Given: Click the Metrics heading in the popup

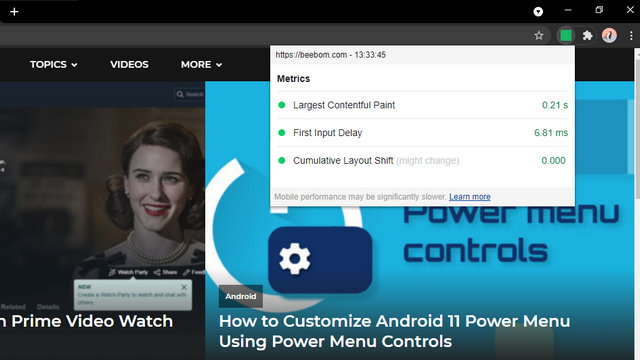Looking at the screenshot, I should tap(293, 79).
